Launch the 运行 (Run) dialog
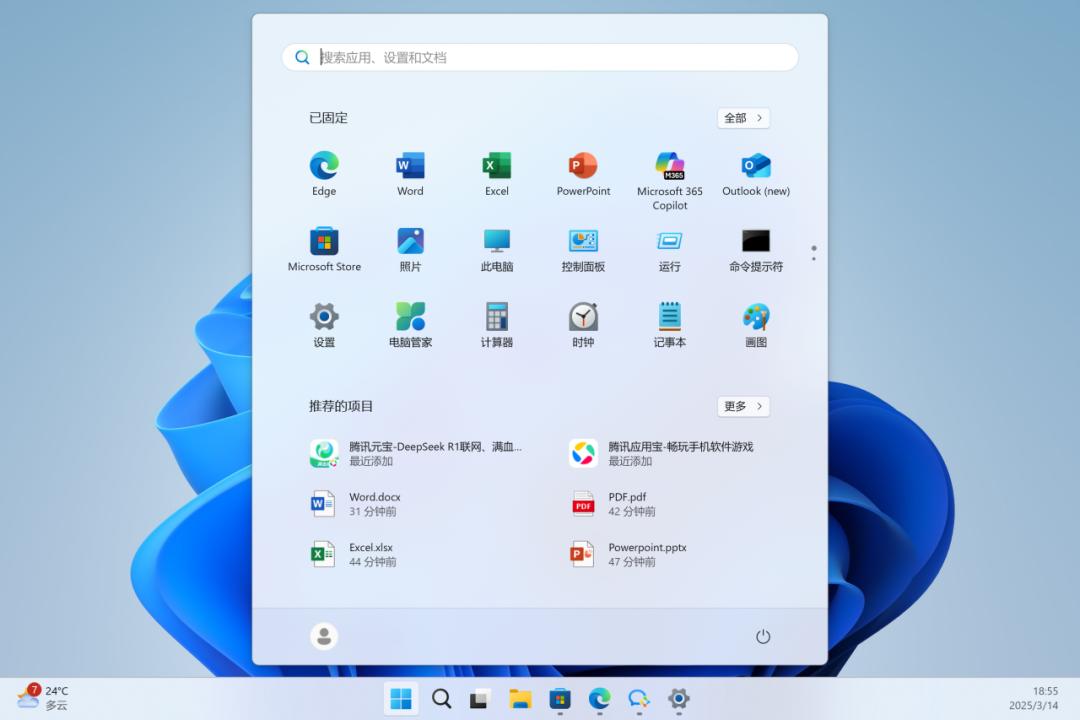Image resolution: width=1080 pixels, height=720 pixels. tap(669, 243)
